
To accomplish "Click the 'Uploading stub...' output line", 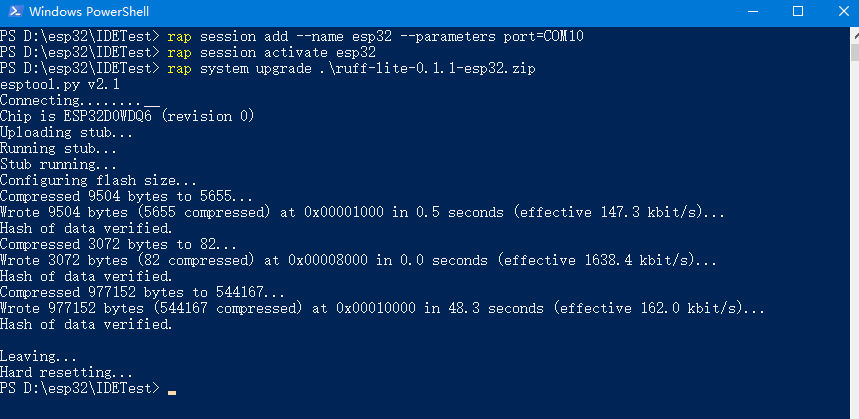I will click(x=65, y=132).
